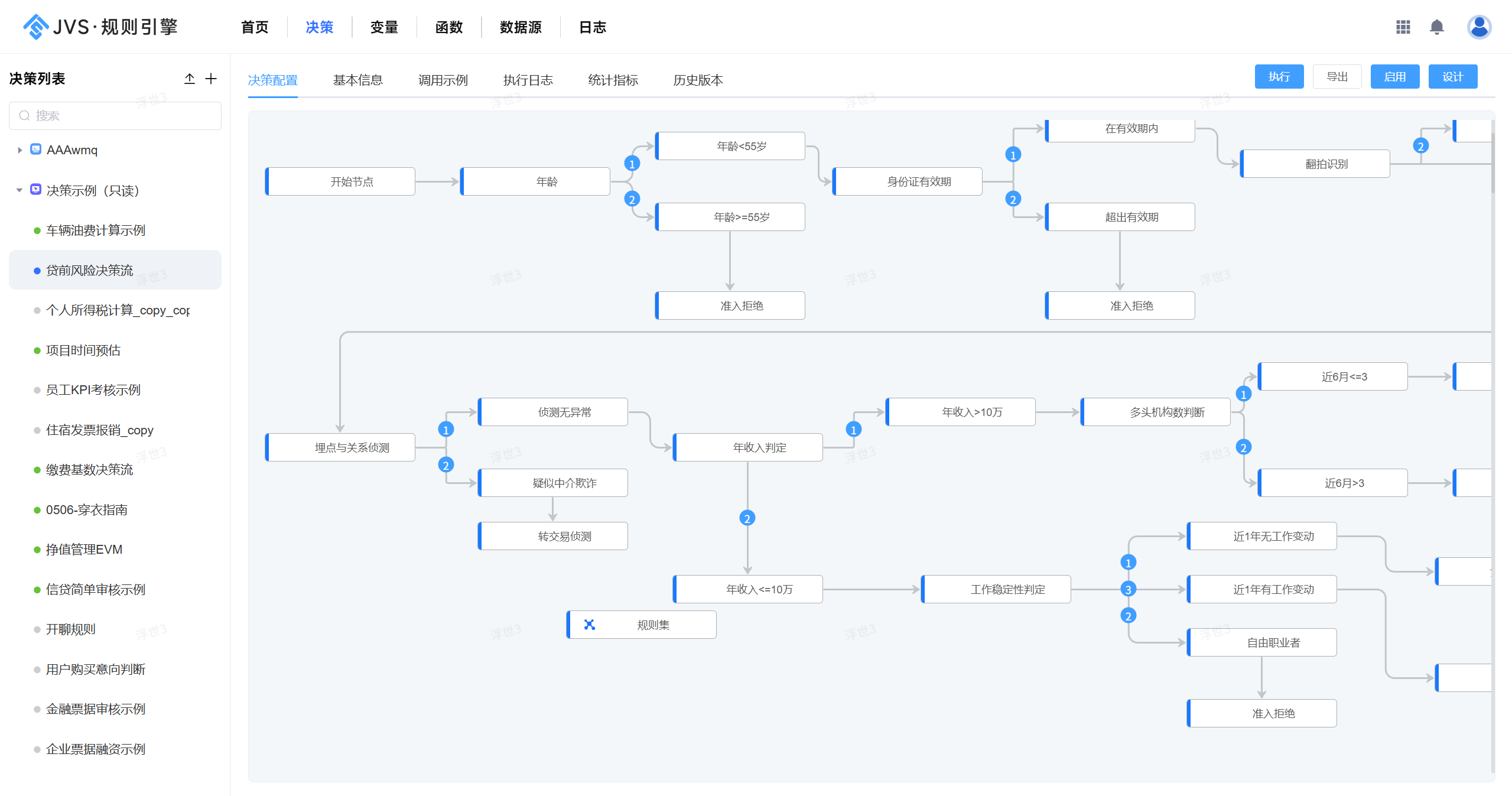Expand the AAAwmq tree folder
This screenshot has height=796, width=1512.
pos(19,150)
